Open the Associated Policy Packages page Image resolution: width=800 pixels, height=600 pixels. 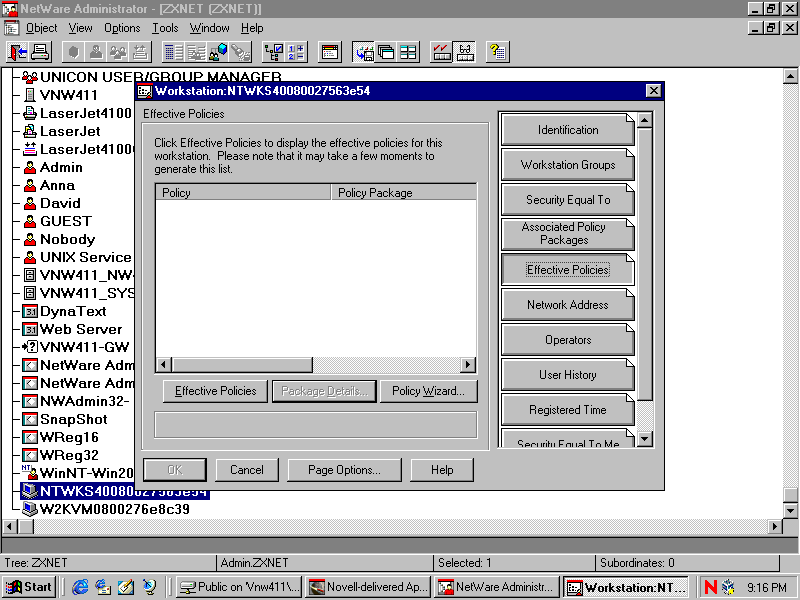pyautogui.click(x=568, y=234)
